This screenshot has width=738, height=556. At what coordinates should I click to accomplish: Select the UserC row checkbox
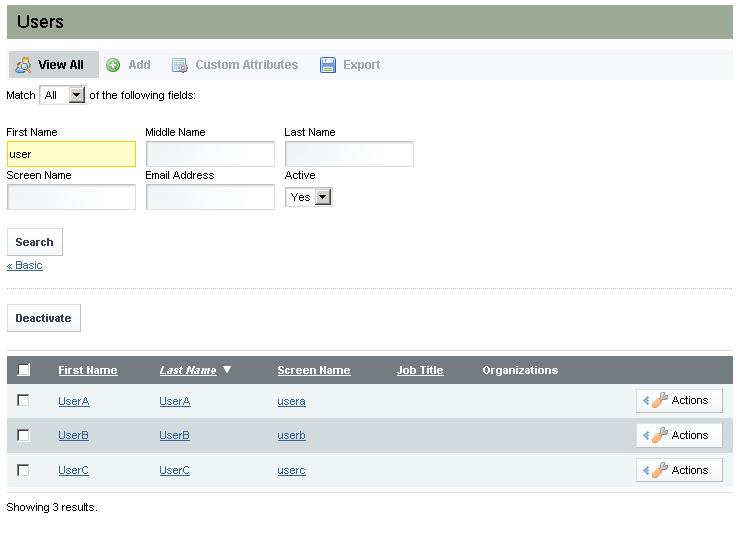24,470
